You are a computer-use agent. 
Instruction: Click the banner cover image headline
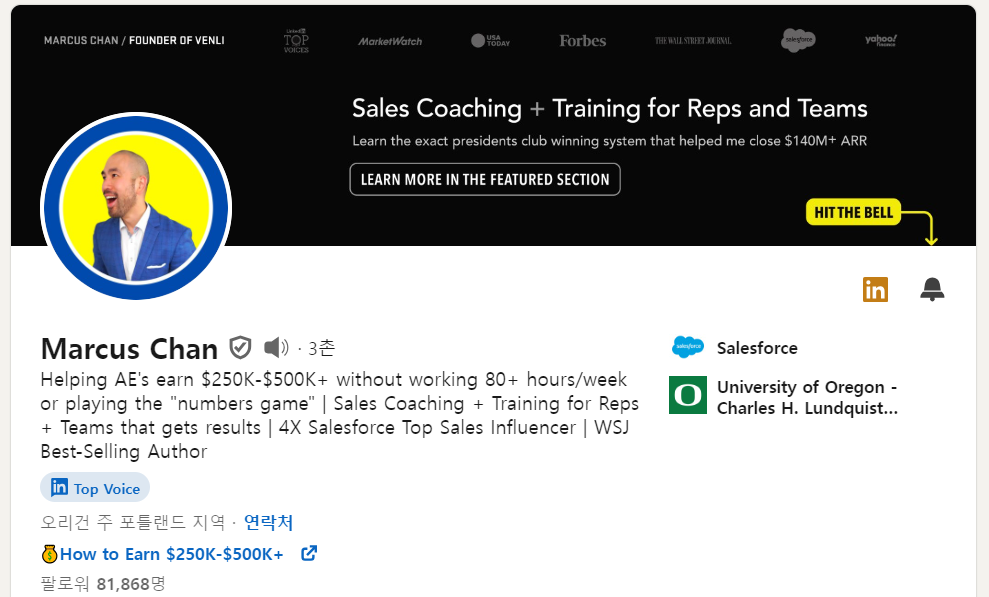tap(609, 108)
